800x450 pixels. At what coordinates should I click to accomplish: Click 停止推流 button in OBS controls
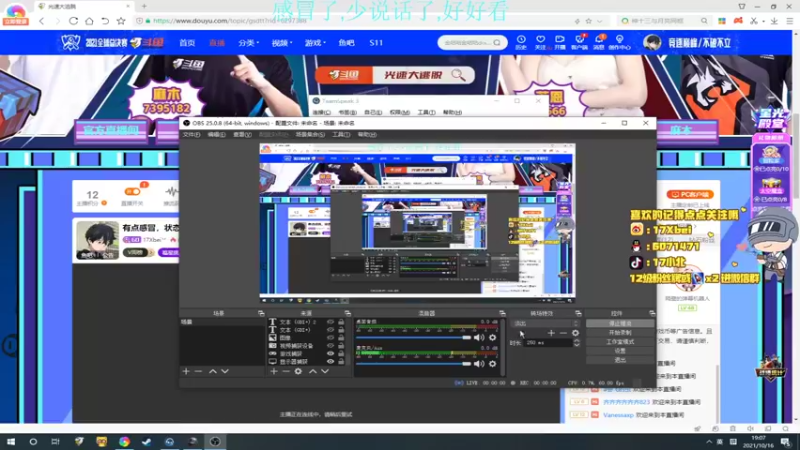click(620, 323)
